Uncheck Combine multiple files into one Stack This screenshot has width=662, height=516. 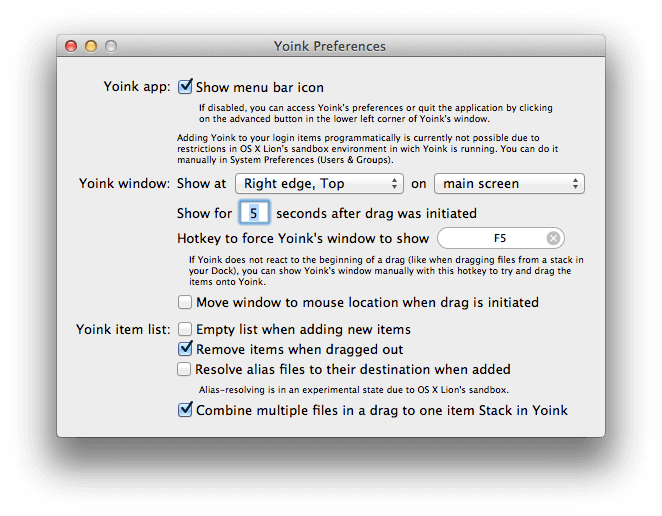(185, 410)
